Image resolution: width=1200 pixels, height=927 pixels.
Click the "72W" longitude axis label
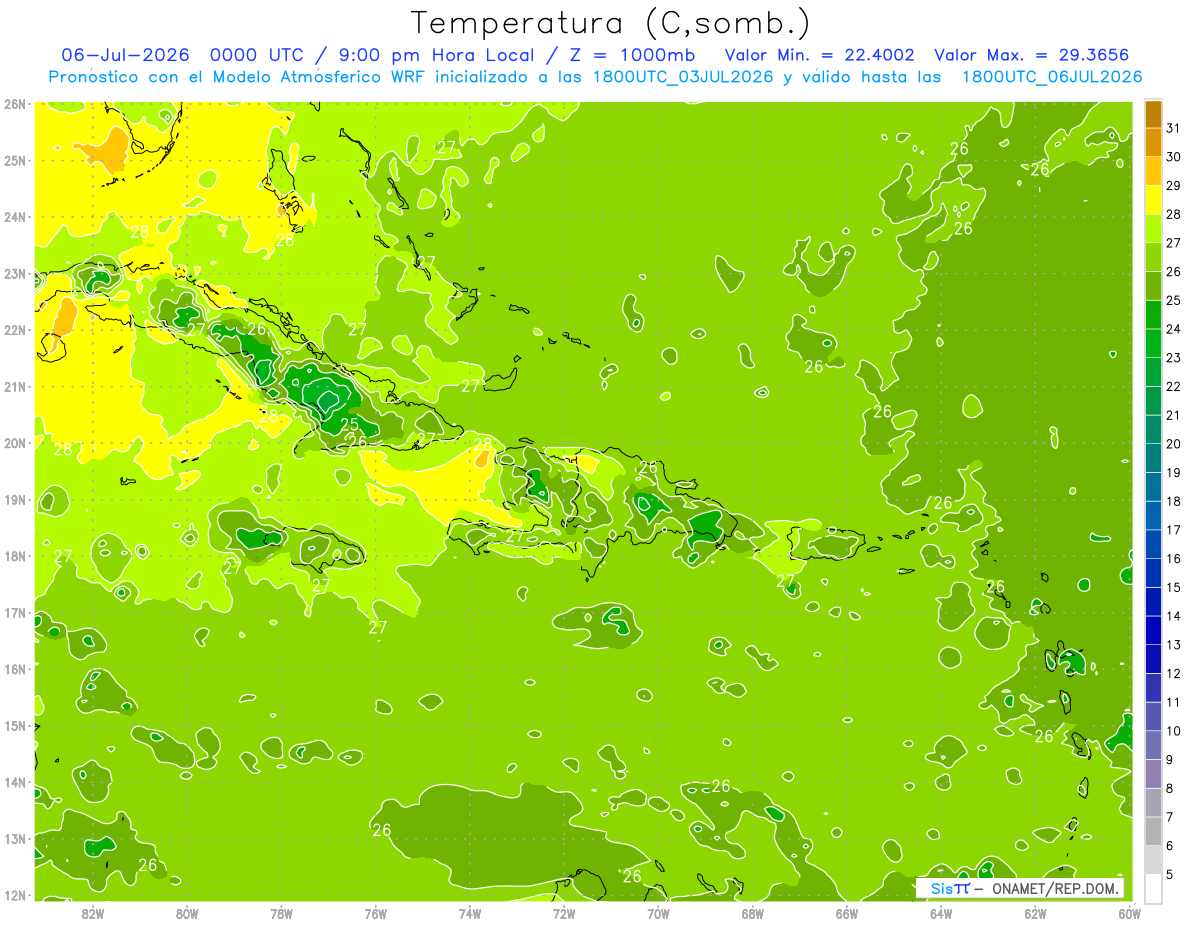[564, 912]
